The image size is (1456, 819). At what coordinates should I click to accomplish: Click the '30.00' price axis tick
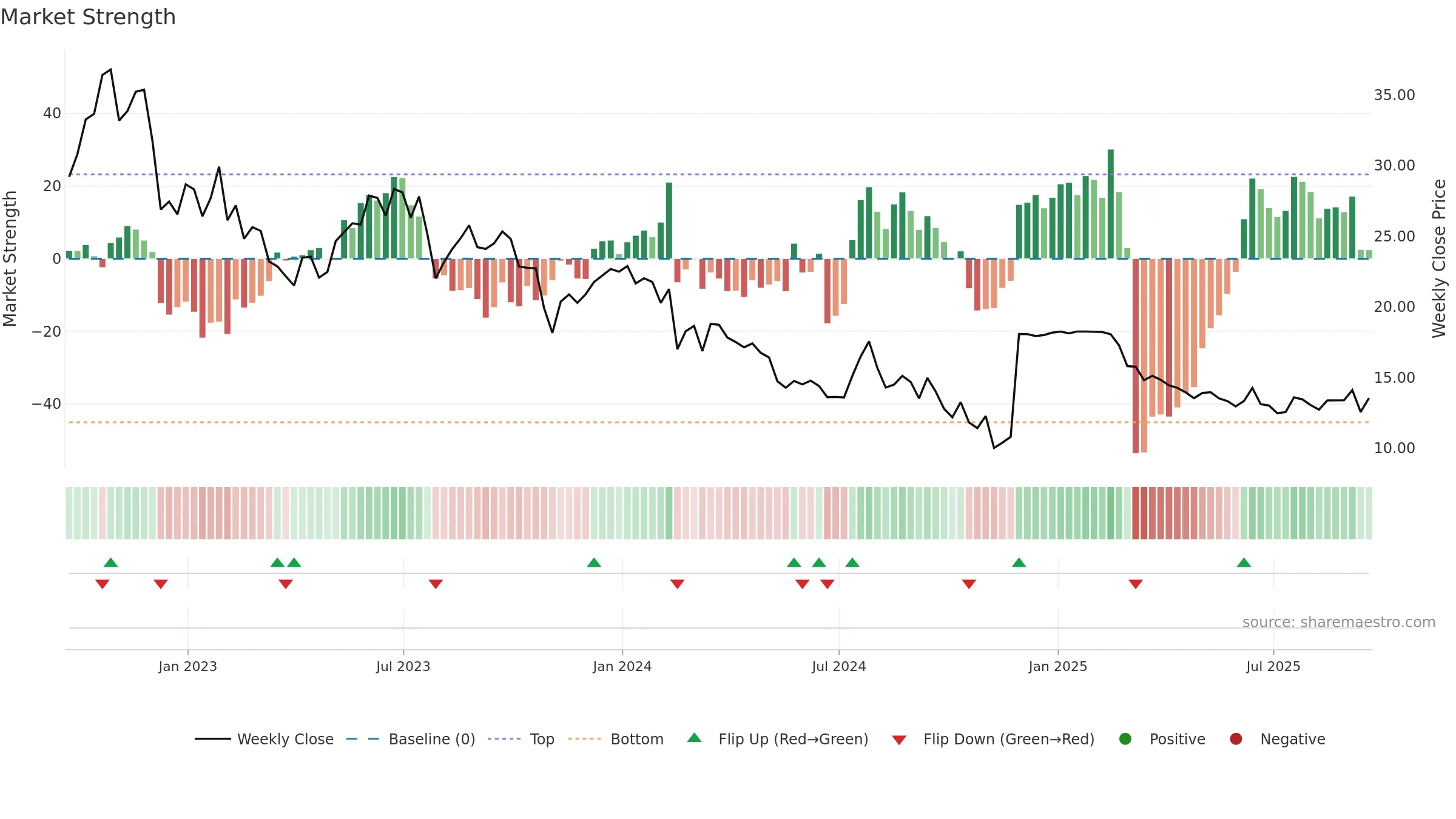coord(1394,166)
